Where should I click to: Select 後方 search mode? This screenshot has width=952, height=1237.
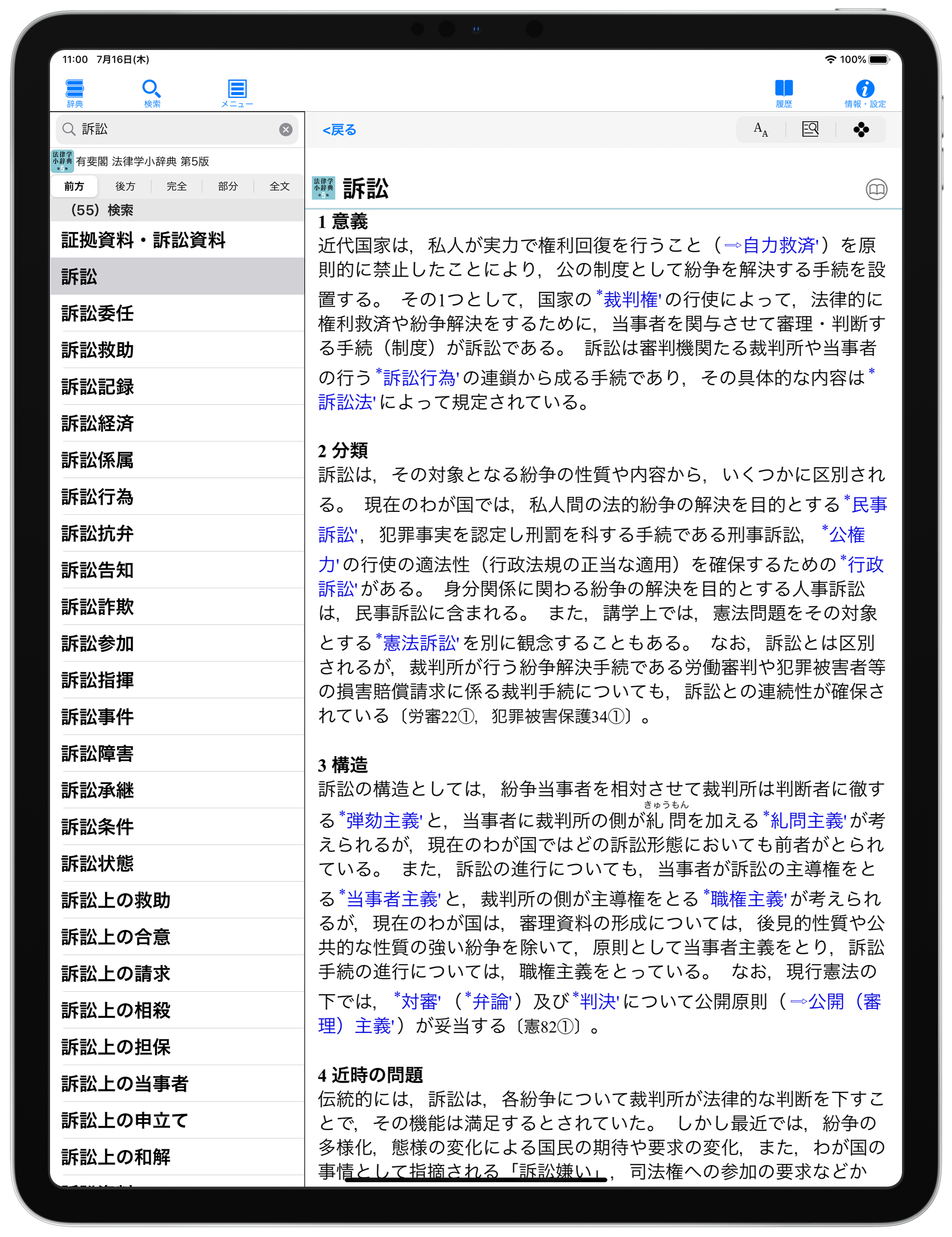(125, 186)
